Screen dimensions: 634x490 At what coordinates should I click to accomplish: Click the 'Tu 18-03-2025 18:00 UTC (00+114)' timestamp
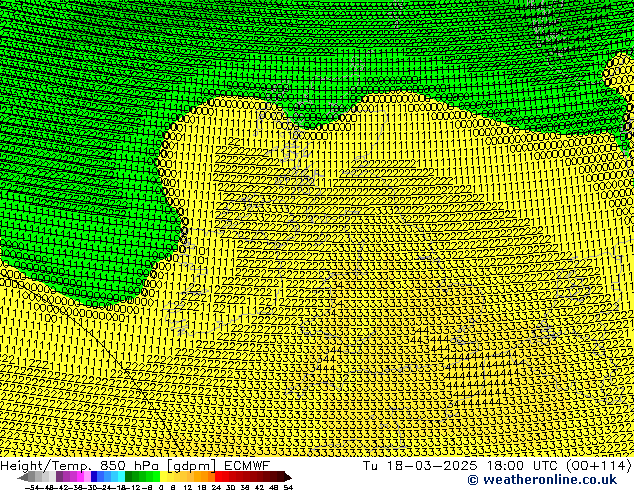coord(497,465)
